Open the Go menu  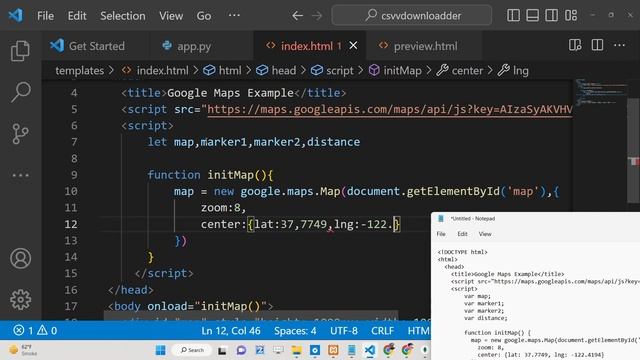(x=204, y=16)
